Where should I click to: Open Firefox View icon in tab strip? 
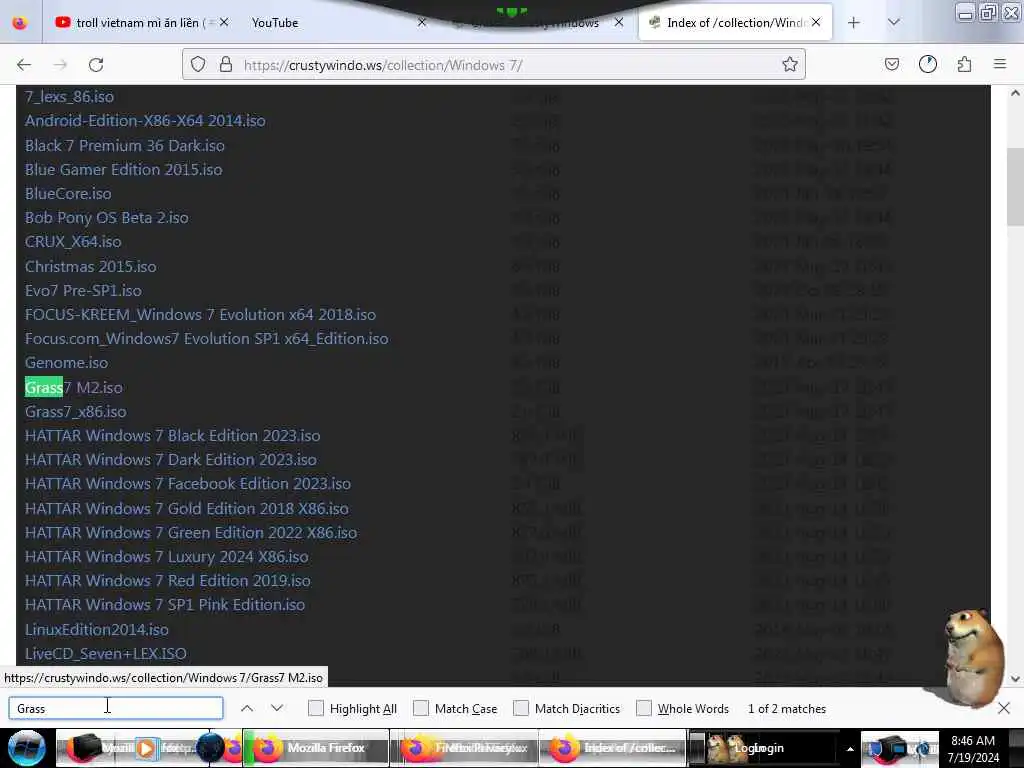coord(20,23)
